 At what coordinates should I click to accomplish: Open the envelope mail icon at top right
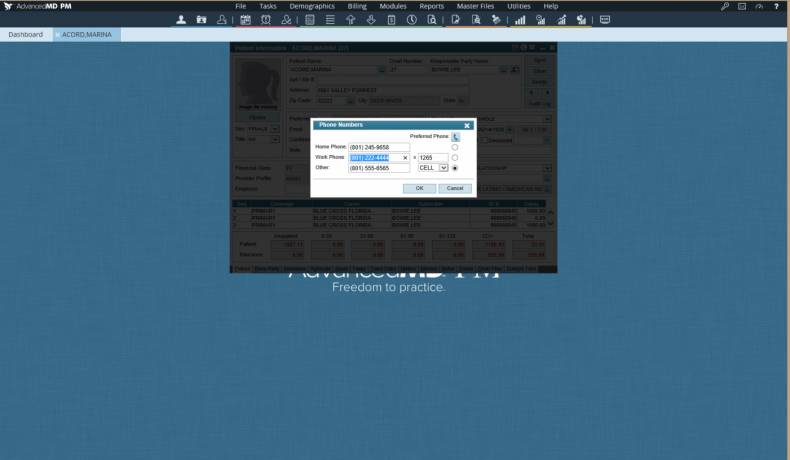point(742,6)
